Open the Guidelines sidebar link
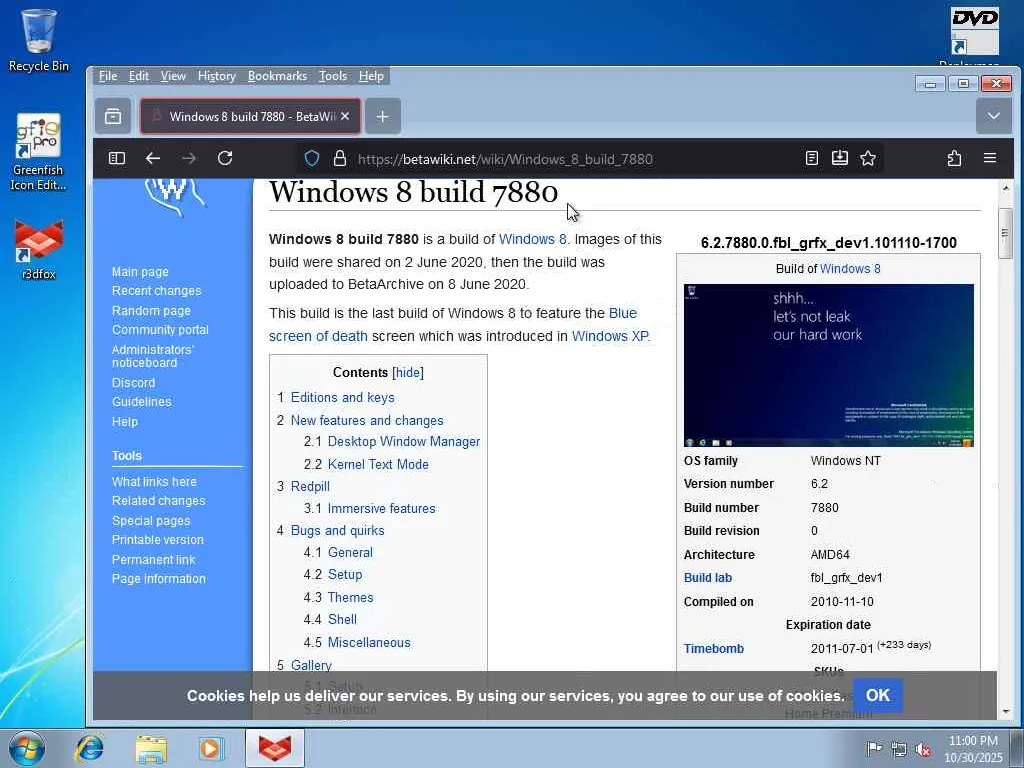This screenshot has width=1024, height=768. pyautogui.click(x=141, y=402)
